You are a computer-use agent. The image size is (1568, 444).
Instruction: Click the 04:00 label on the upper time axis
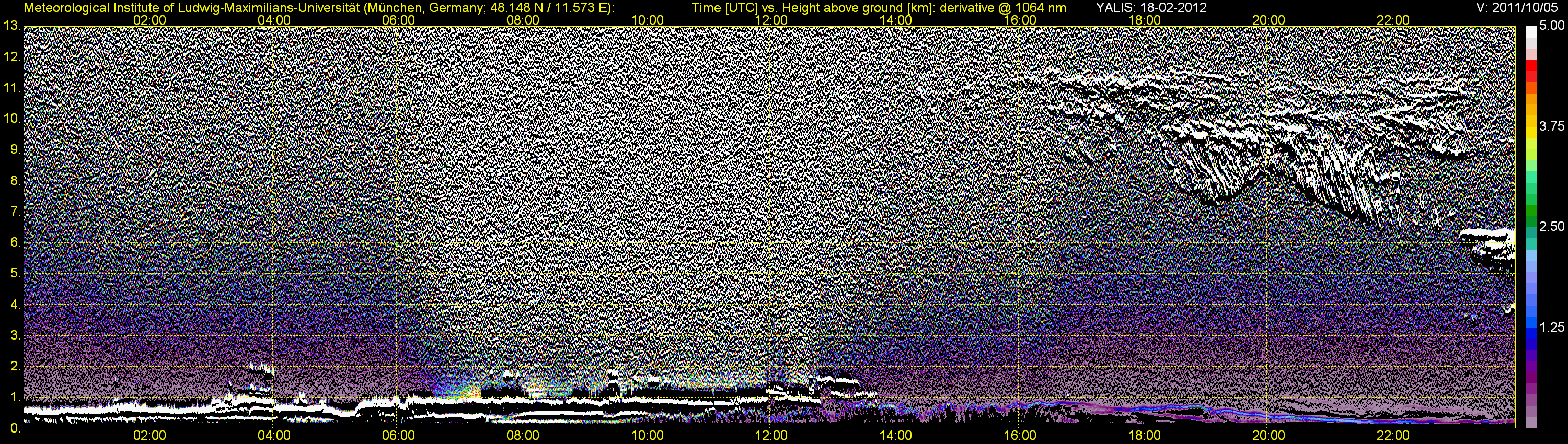tap(274, 21)
